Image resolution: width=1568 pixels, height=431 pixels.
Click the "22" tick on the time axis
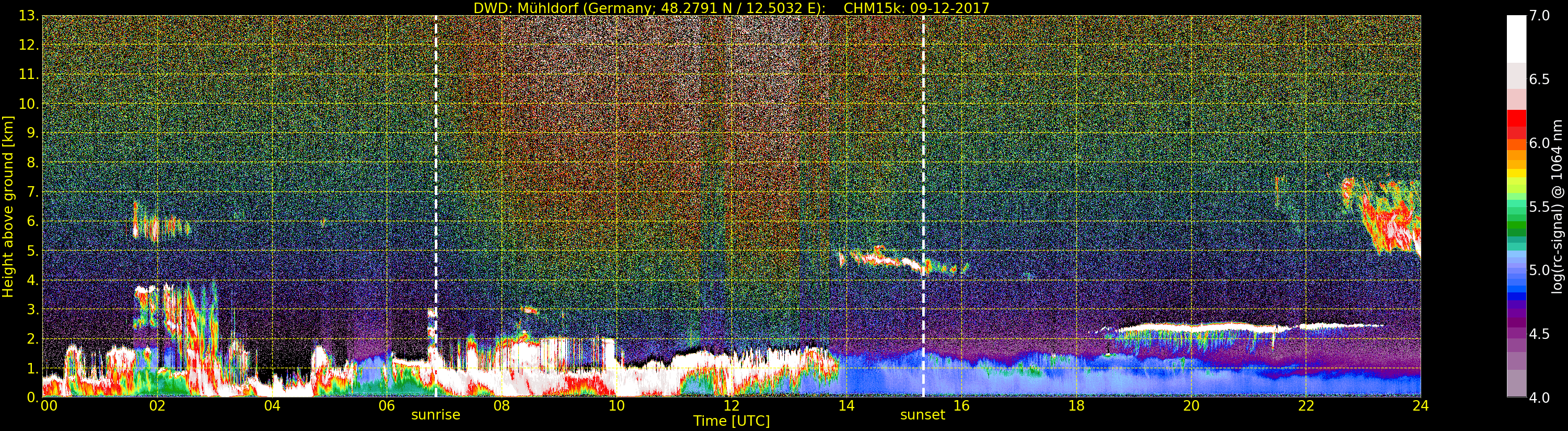click(1306, 406)
